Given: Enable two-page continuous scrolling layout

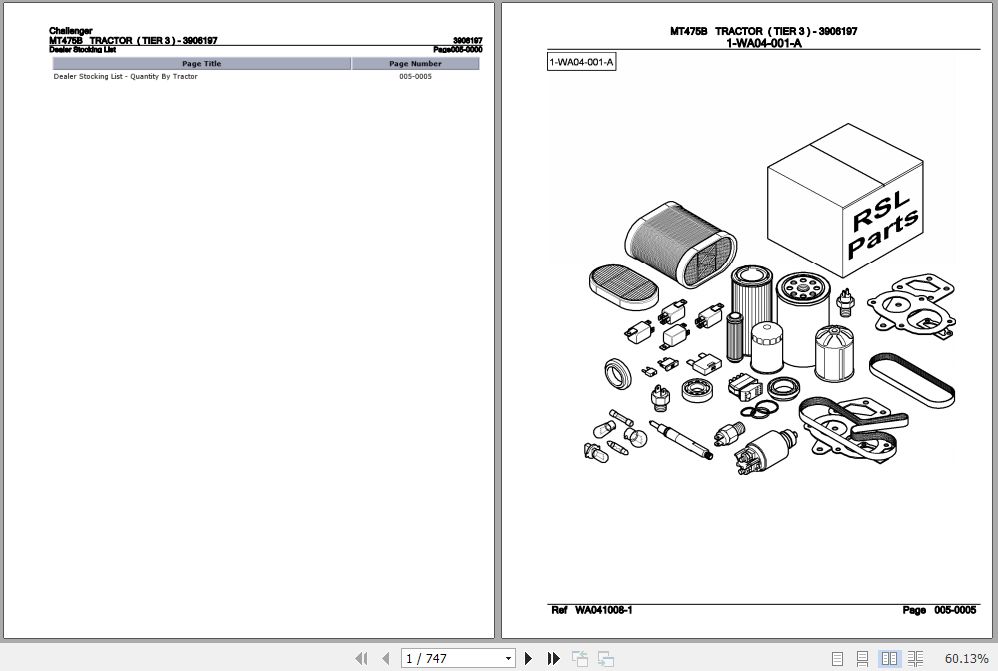Looking at the screenshot, I should pos(916,658).
